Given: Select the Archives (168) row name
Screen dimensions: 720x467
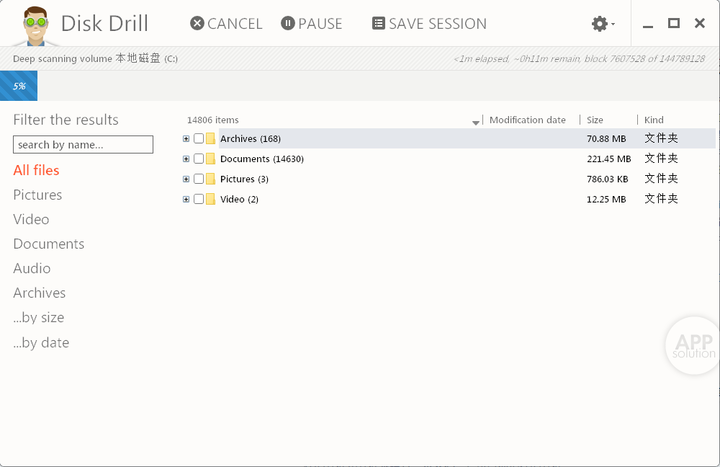Looking at the screenshot, I should [250, 139].
